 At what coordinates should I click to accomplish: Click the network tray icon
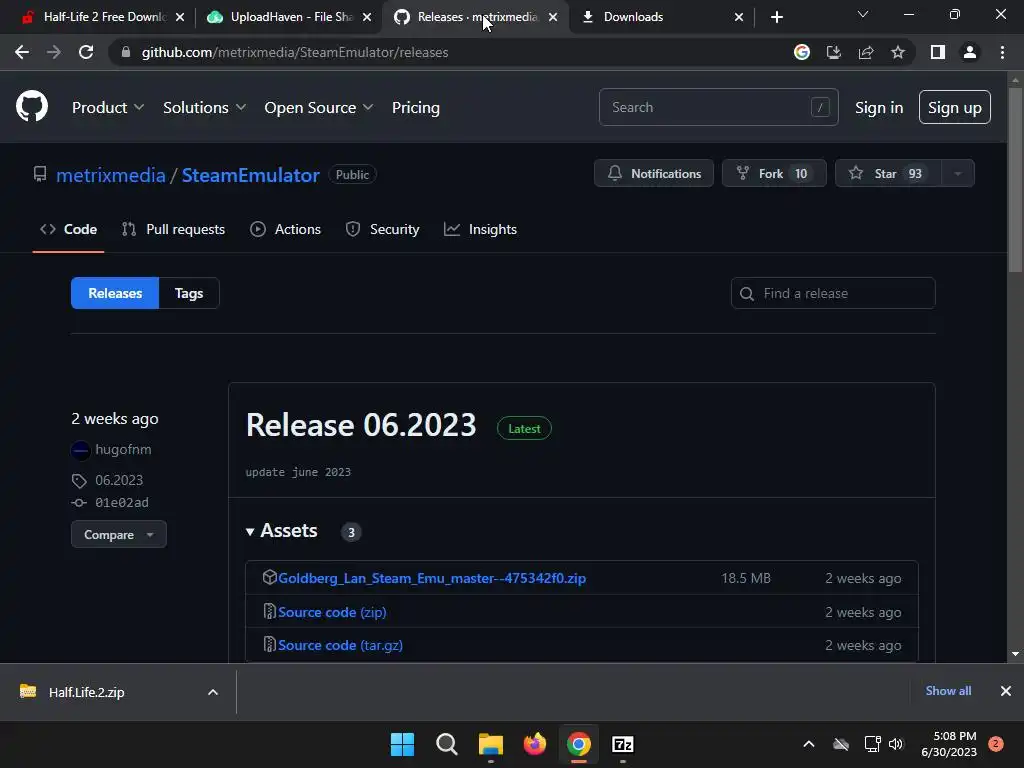872,744
